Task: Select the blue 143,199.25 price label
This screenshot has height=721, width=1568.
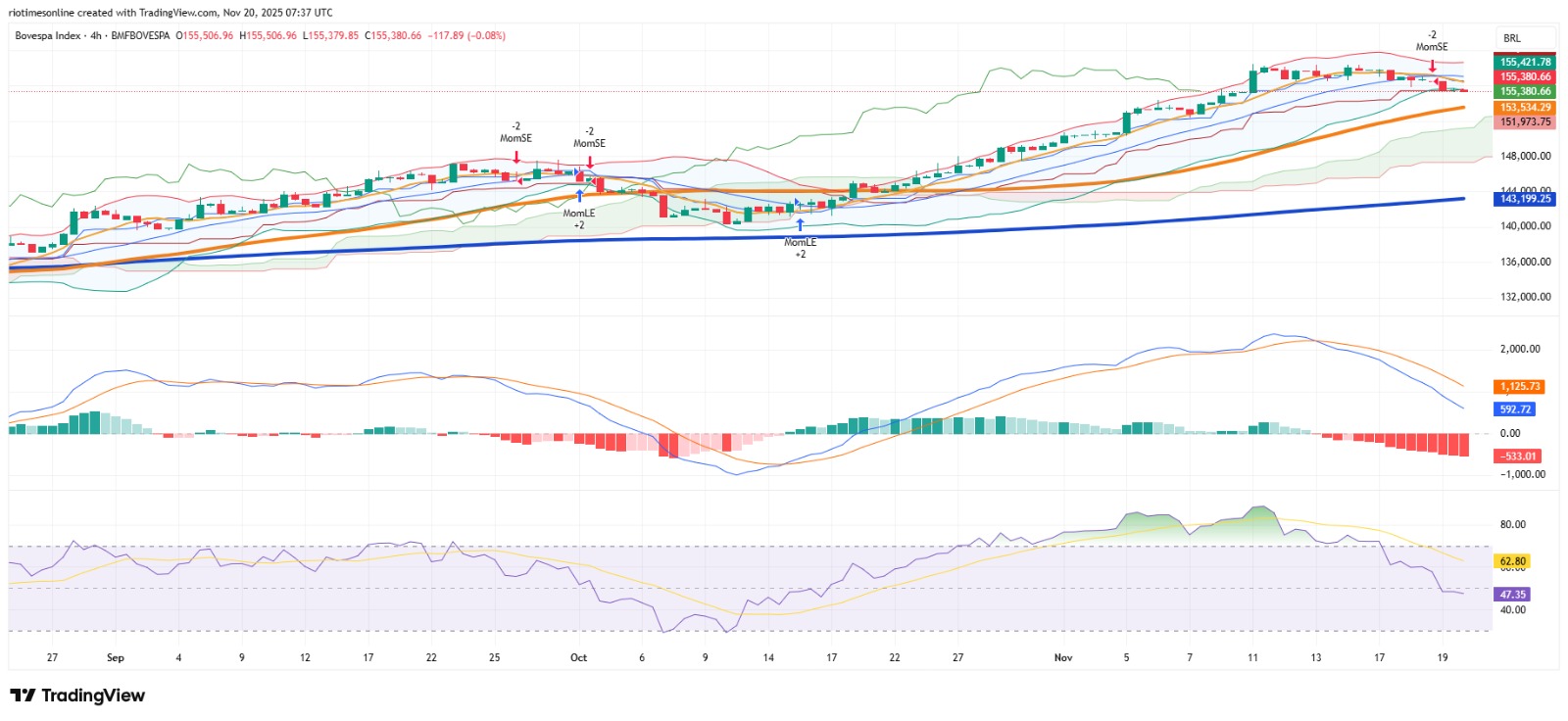Action: pyautogui.click(x=1525, y=199)
